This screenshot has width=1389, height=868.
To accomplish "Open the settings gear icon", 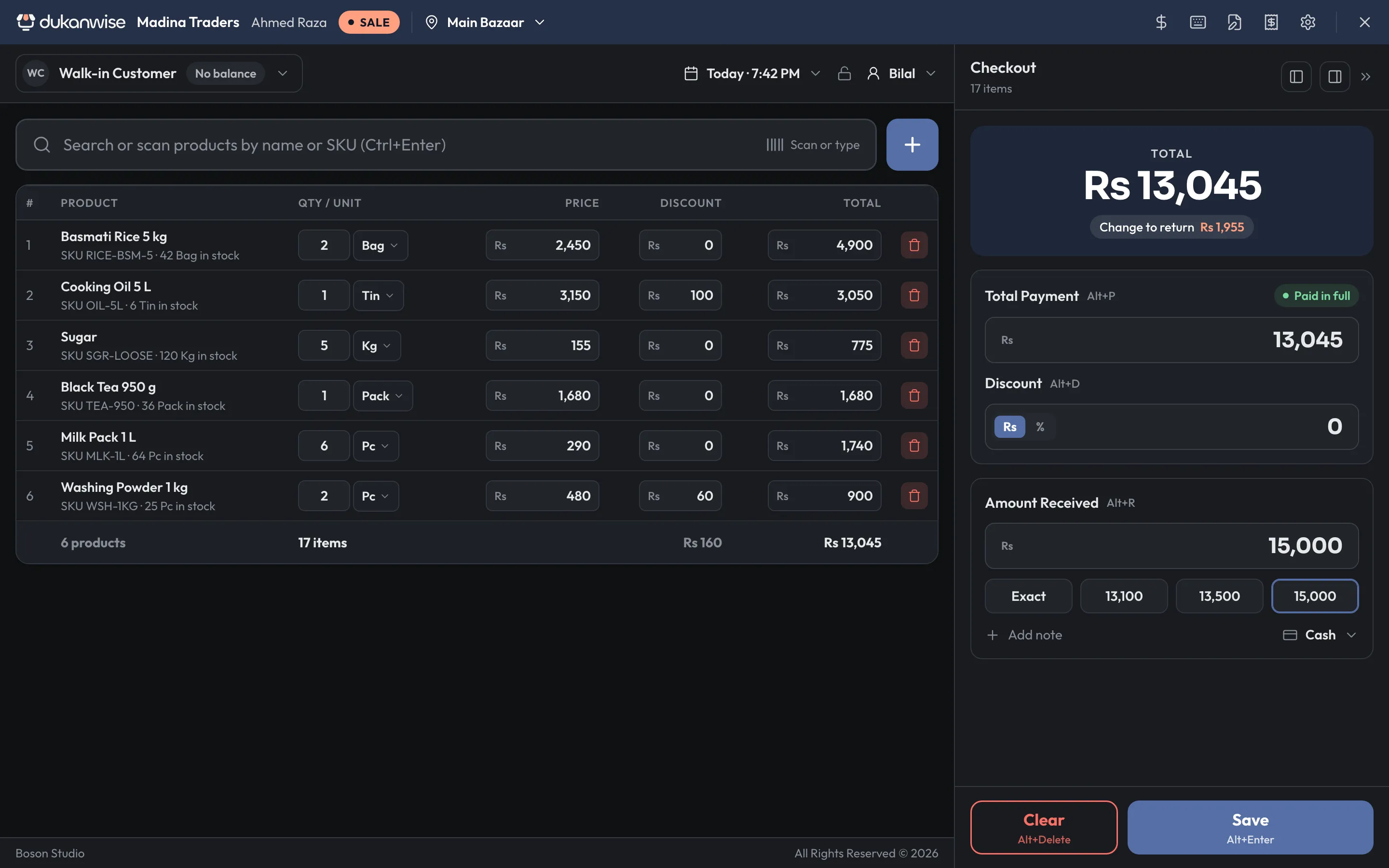I will [x=1307, y=22].
